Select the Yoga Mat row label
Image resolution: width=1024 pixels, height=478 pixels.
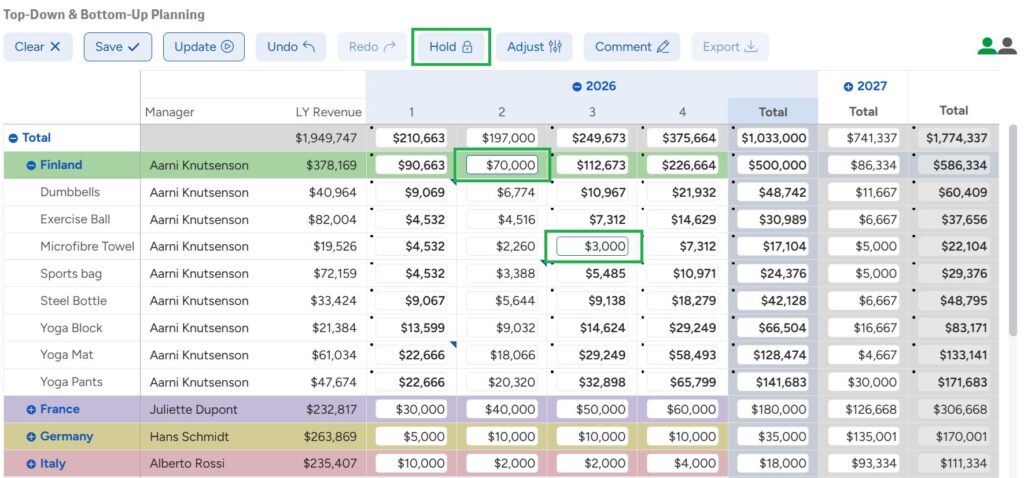coord(67,355)
